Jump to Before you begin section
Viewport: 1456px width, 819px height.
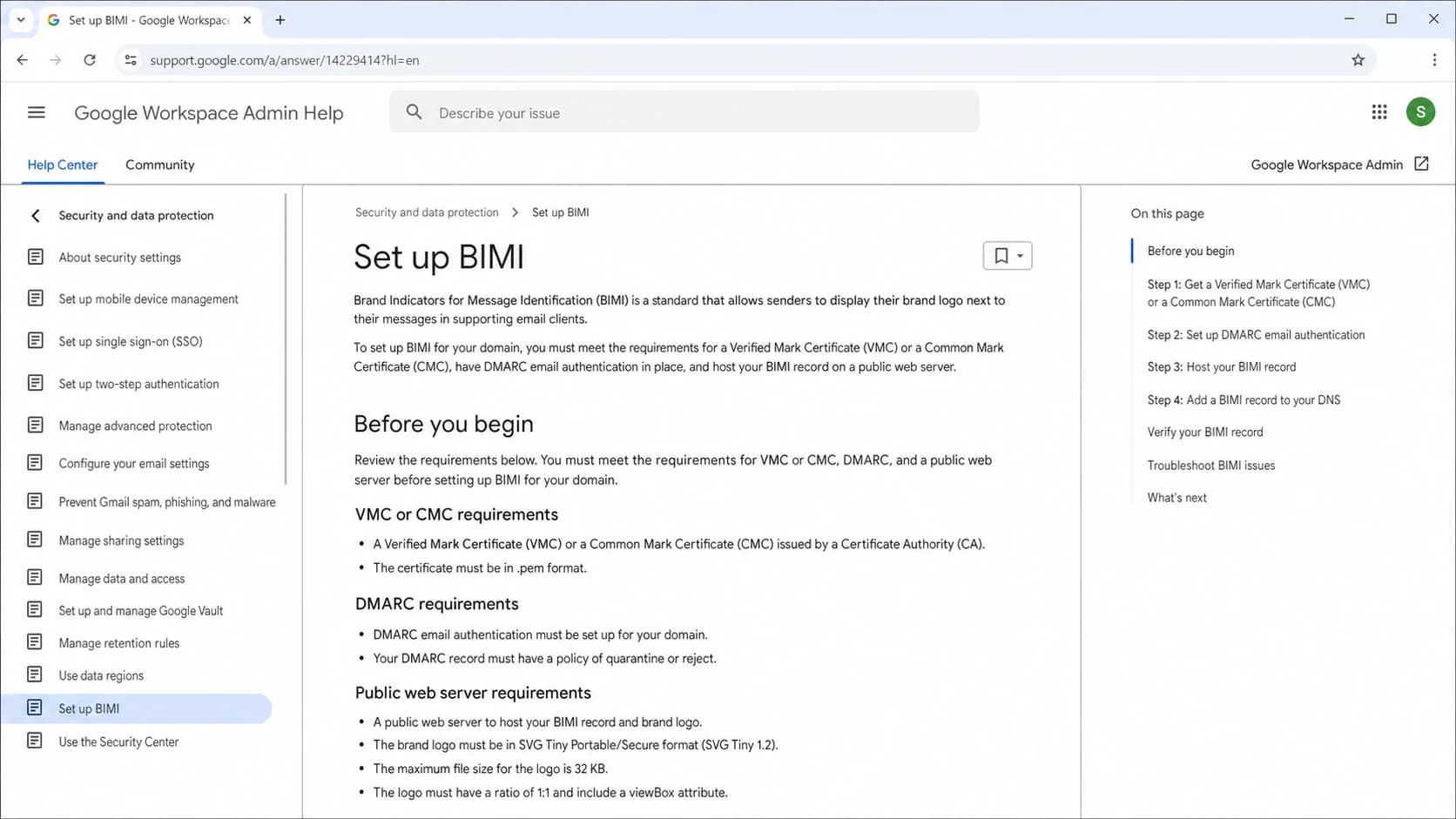1190,251
